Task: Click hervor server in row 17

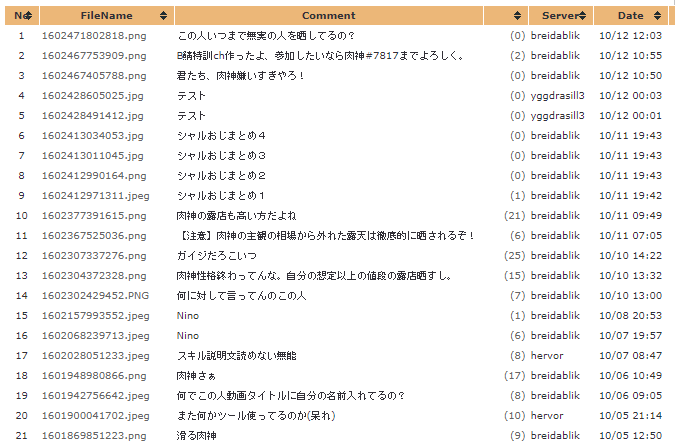Action: 547,355
